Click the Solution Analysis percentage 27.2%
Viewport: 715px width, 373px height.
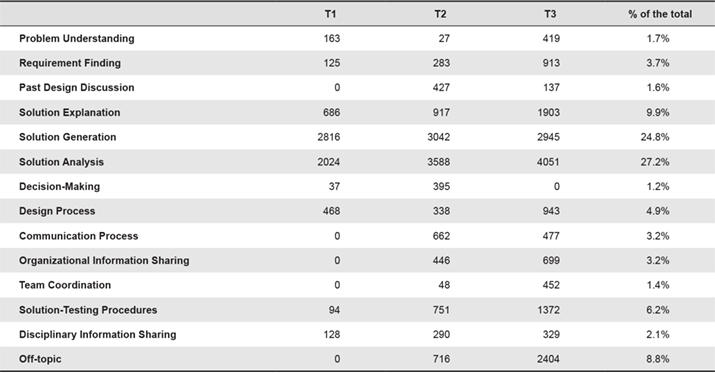(655, 162)
